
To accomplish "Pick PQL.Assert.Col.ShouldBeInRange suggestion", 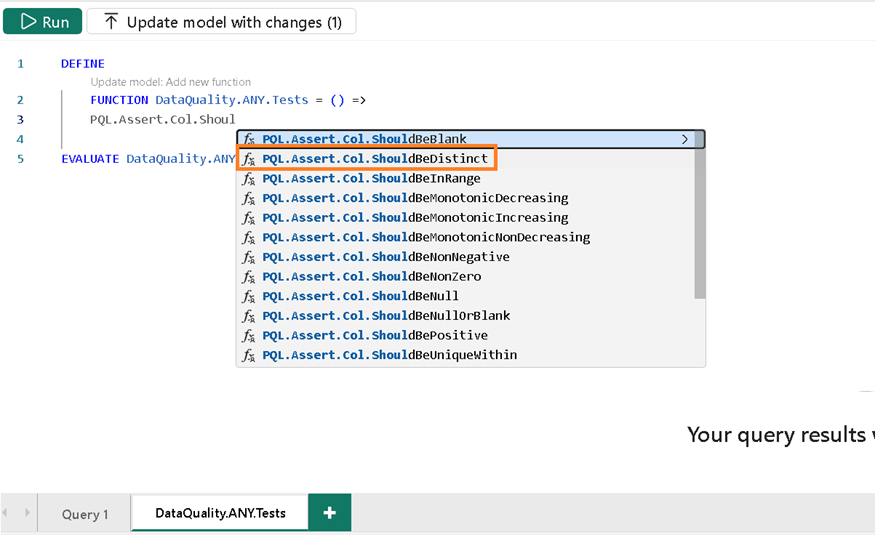I will click(x=466, y=179).
